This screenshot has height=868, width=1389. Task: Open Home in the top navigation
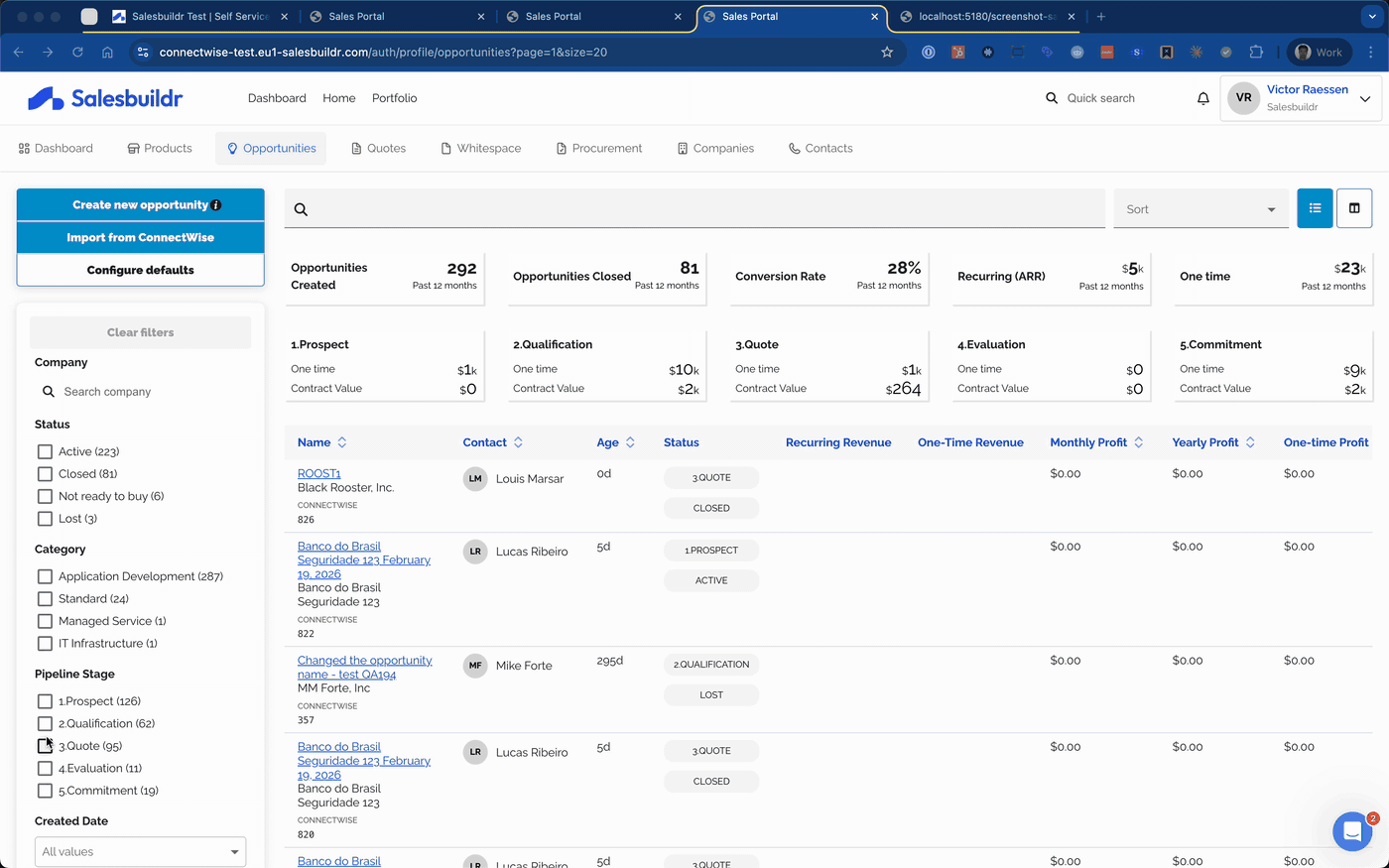[x=339, y=98]
